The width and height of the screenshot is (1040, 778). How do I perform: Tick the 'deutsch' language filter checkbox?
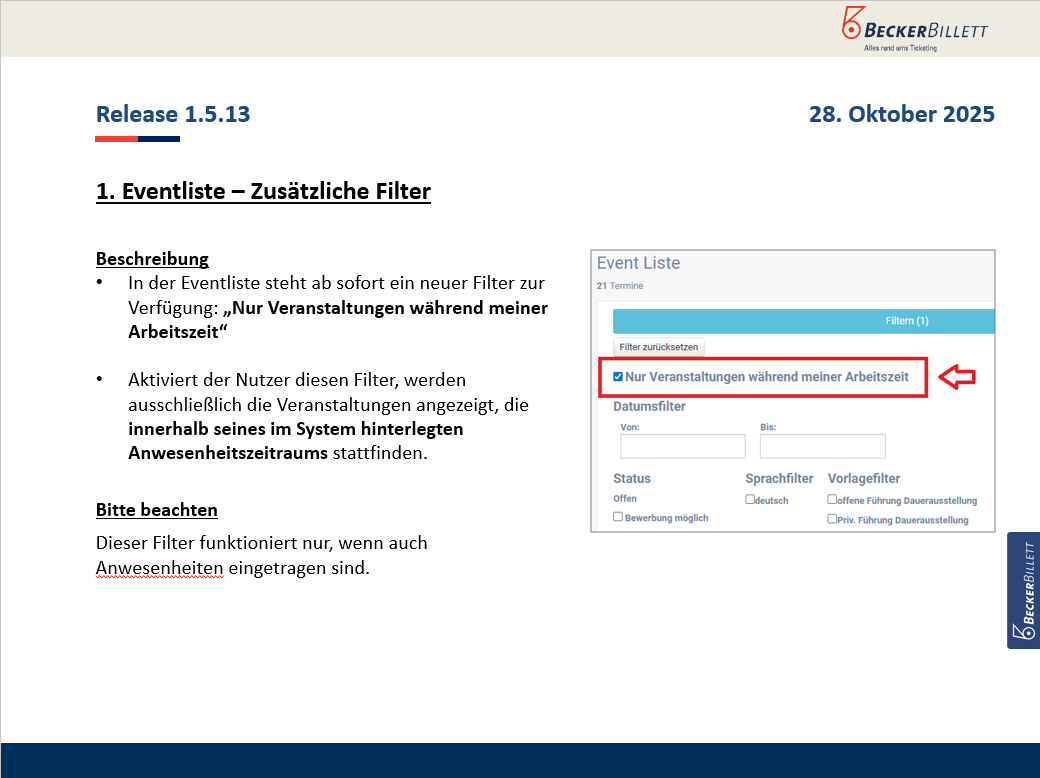[x=750, y=499]
